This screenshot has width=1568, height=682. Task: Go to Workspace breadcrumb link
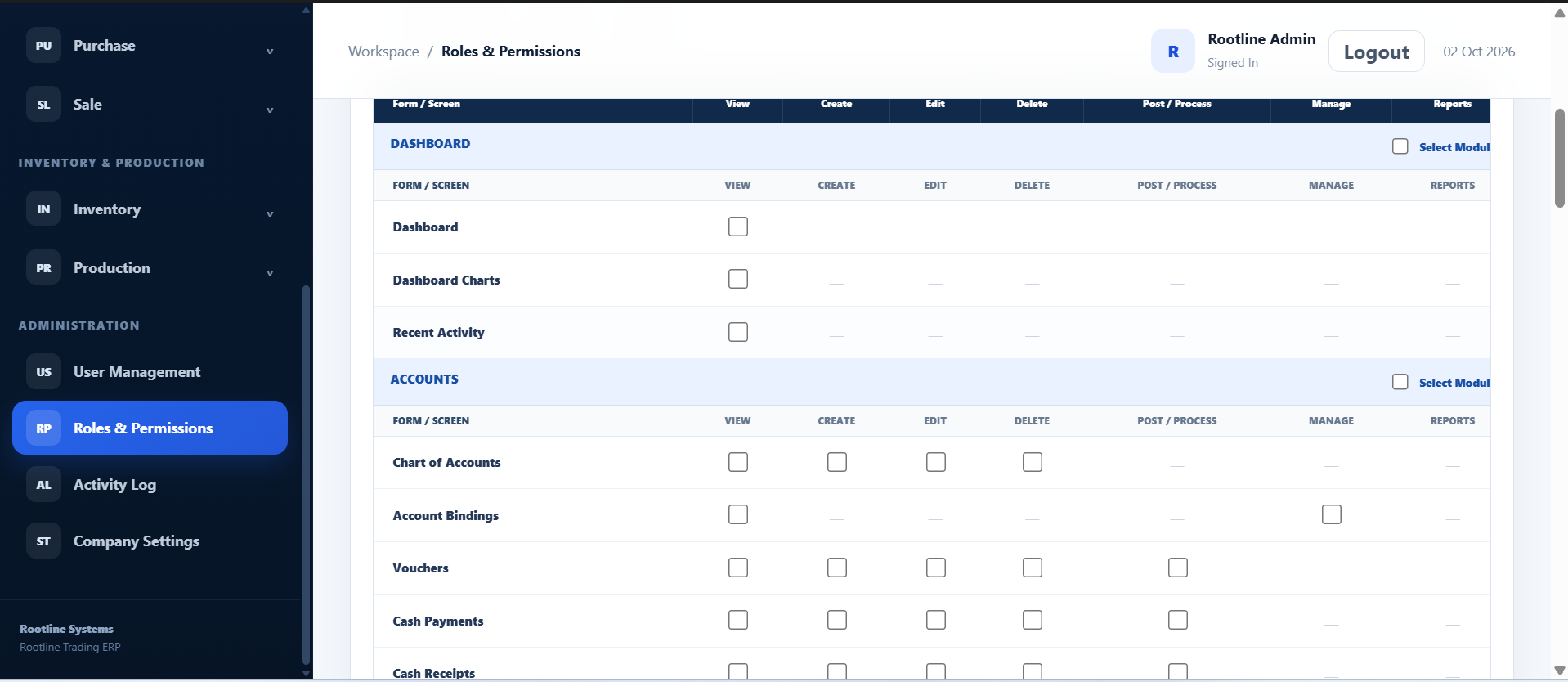[x=383, y=52]
